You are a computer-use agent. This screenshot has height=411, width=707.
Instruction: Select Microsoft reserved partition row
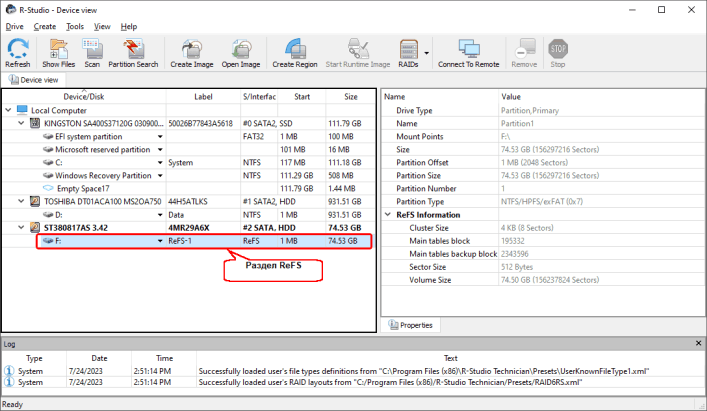click(188, 150)
